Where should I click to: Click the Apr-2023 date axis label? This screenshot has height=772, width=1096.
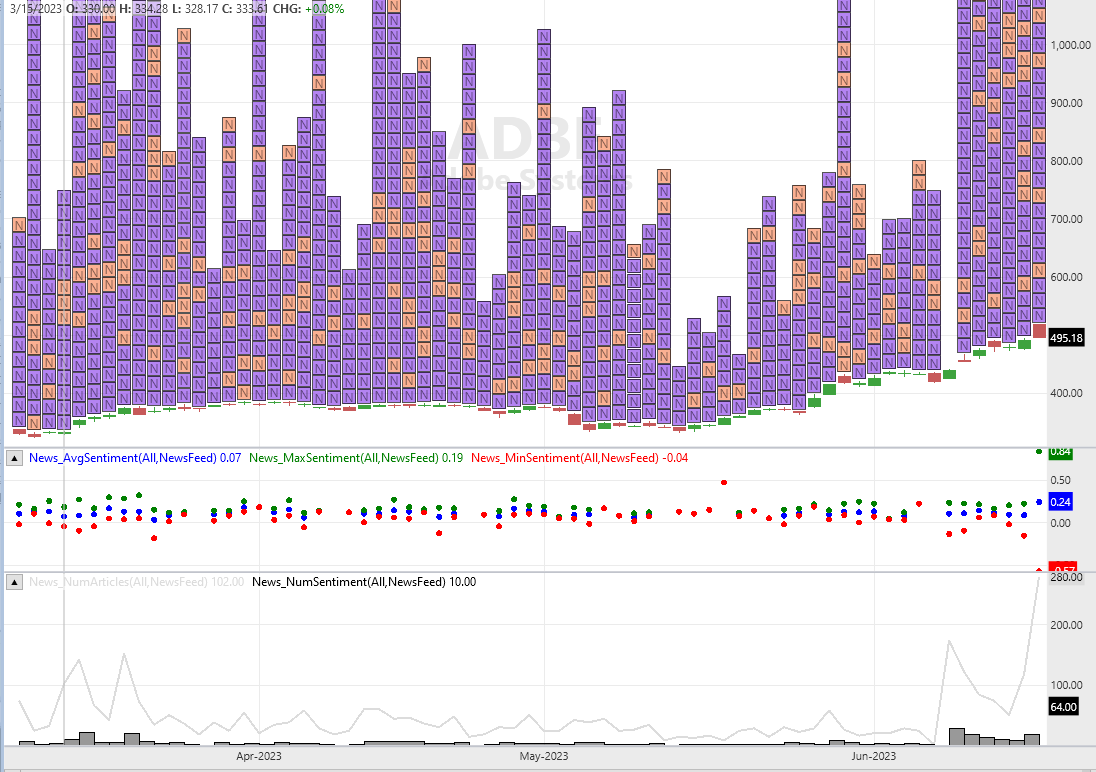258,757
